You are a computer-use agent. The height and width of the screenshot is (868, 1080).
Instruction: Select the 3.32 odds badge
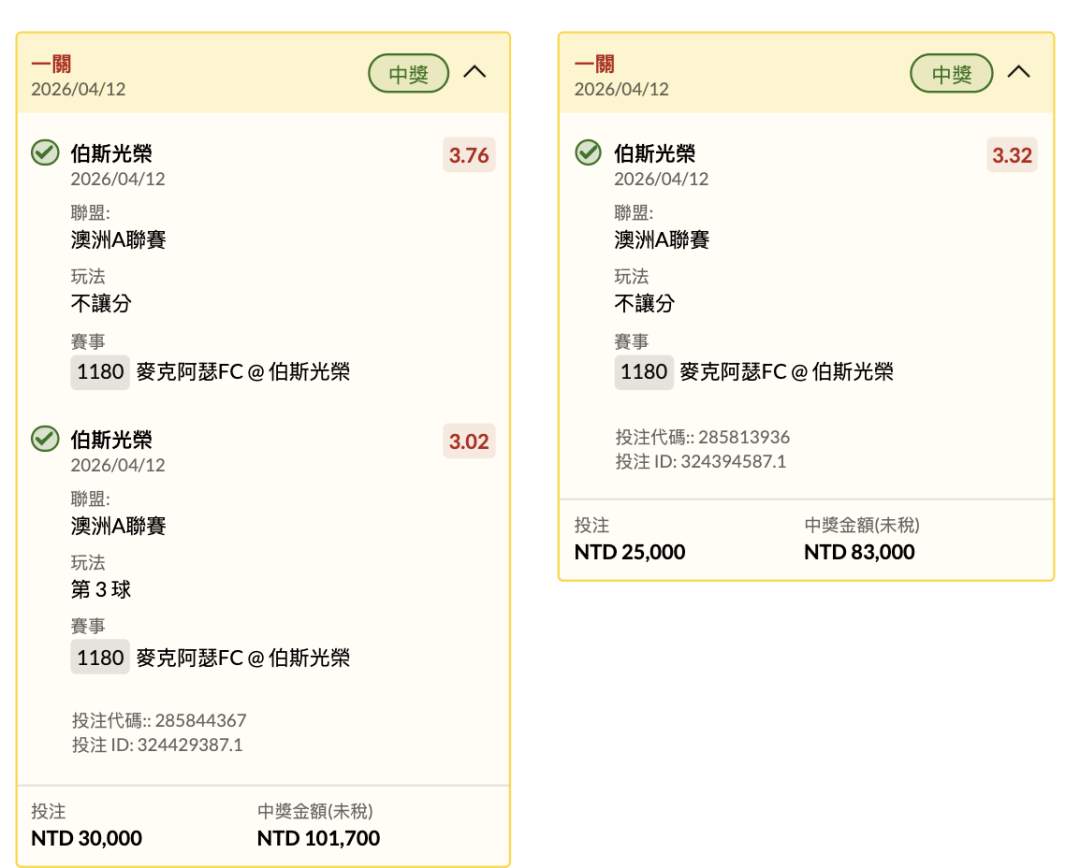(1012, 155)
